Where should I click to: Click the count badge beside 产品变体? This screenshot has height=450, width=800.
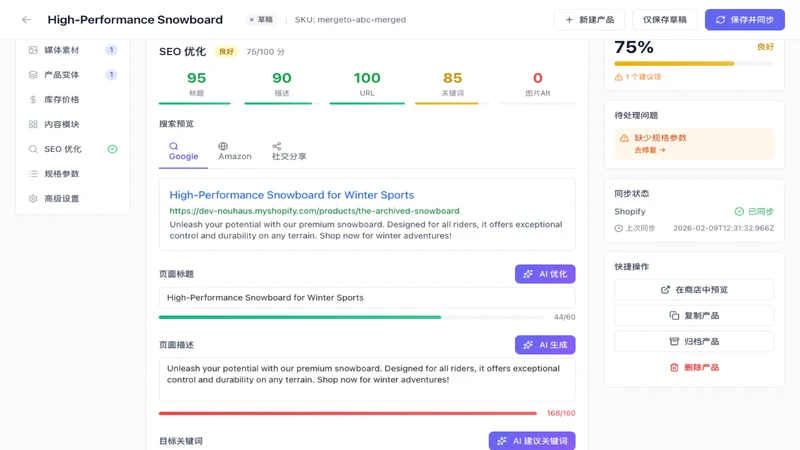(111, 75)
